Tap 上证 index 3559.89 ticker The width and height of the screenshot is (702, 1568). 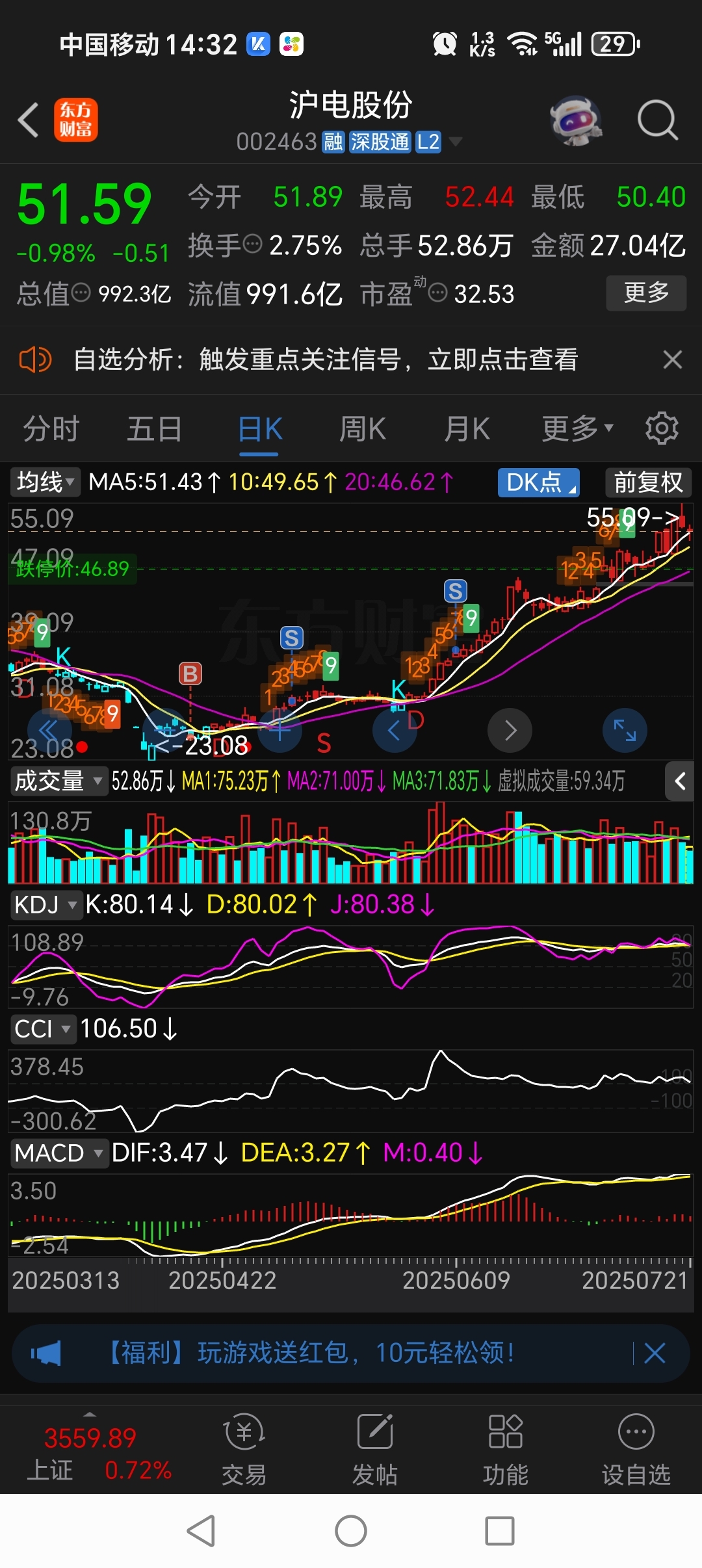pyautogui.click(x=99, y=1454)
